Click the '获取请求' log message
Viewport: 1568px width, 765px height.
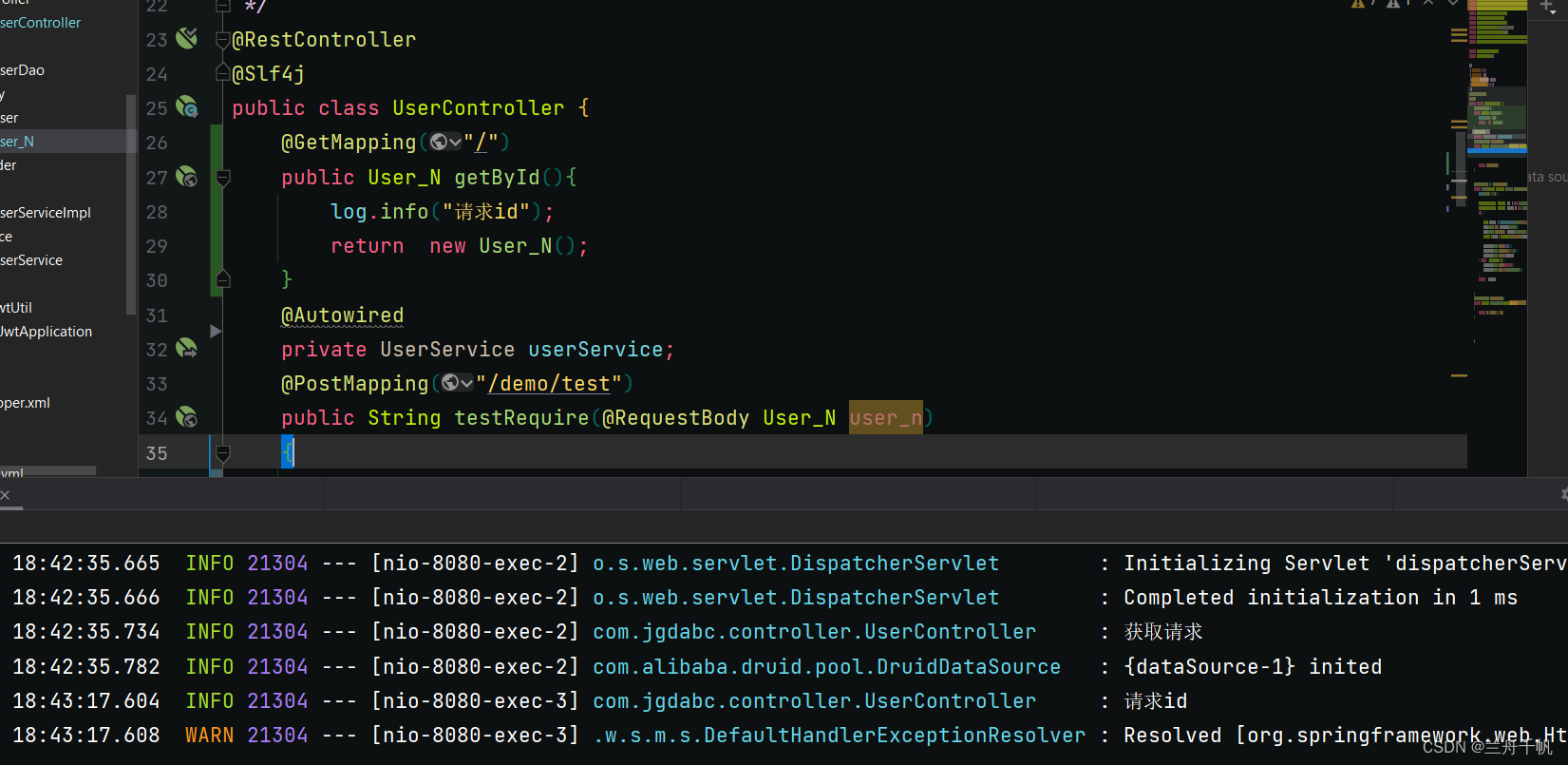click(1163, 632)
